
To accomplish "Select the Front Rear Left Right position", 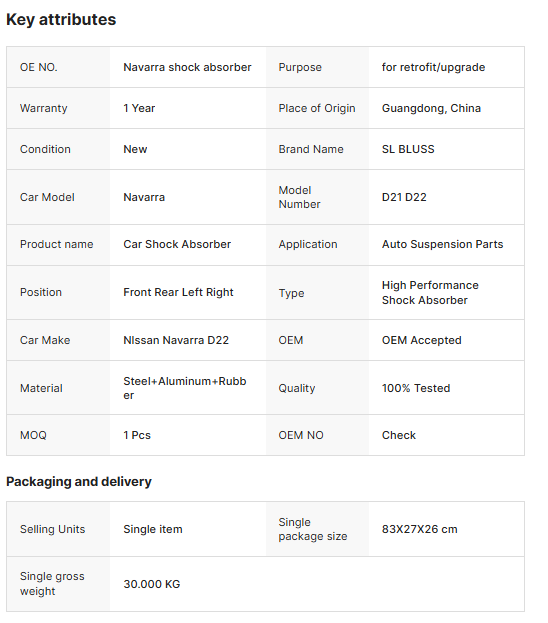I will click(178, 292).
